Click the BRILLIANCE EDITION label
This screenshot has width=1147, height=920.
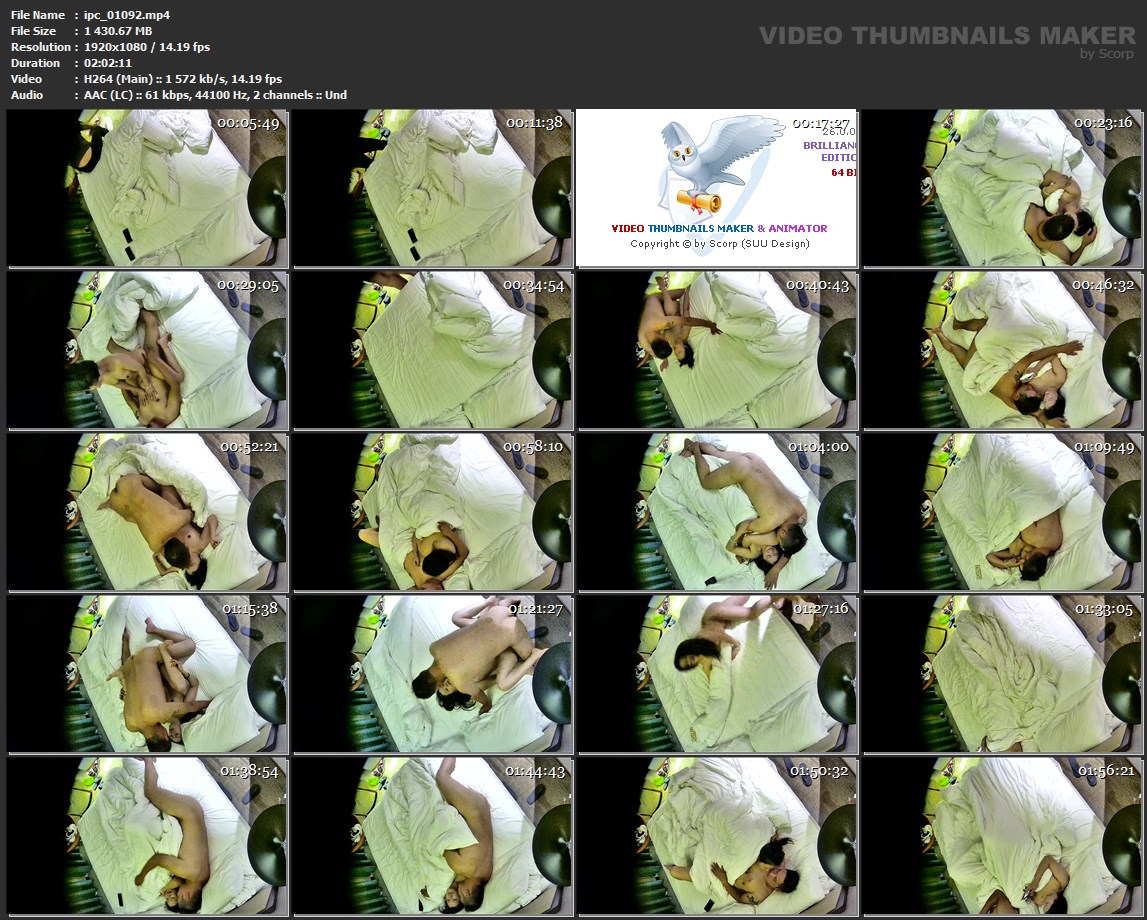click(x=830, y=151)
